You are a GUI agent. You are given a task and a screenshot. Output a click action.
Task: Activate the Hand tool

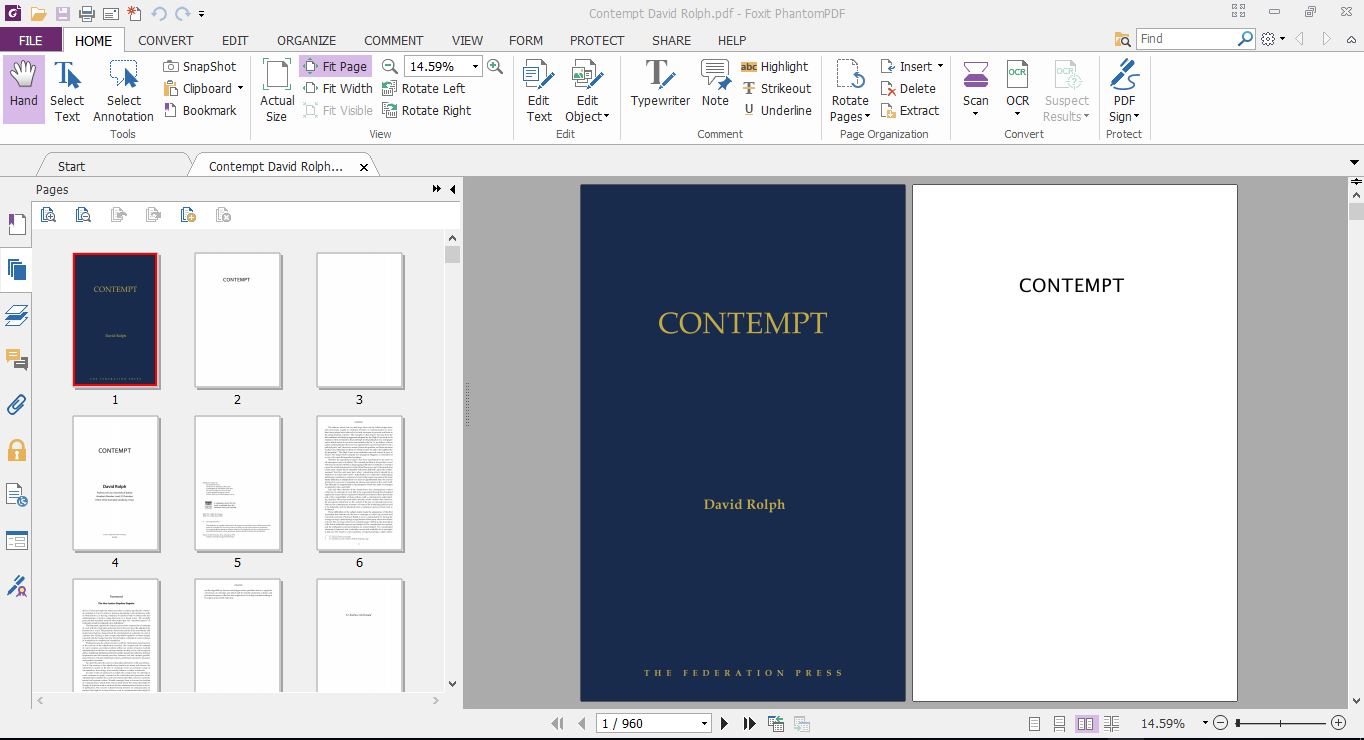tap(24, 89)
